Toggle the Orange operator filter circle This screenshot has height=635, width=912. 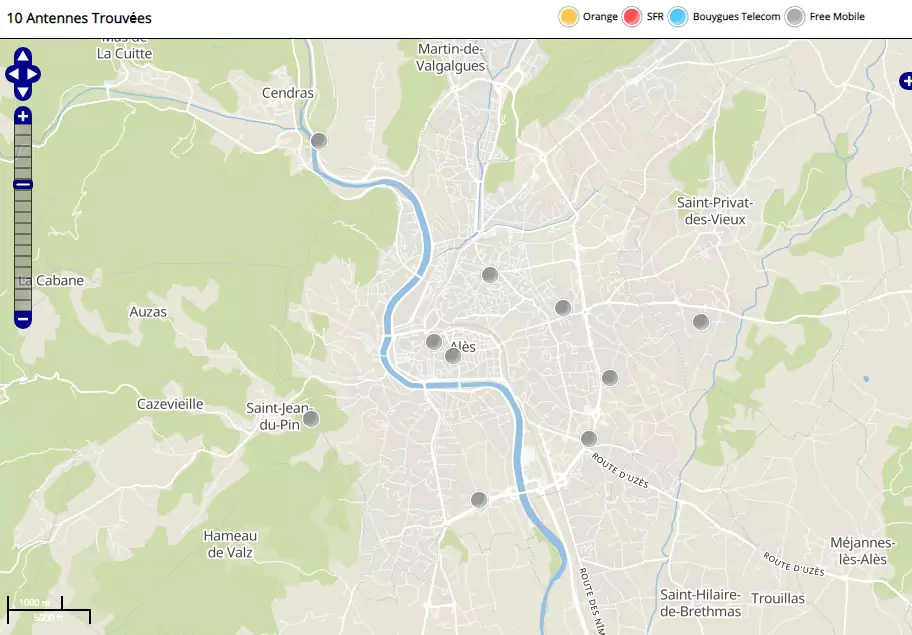coord(569,17)
